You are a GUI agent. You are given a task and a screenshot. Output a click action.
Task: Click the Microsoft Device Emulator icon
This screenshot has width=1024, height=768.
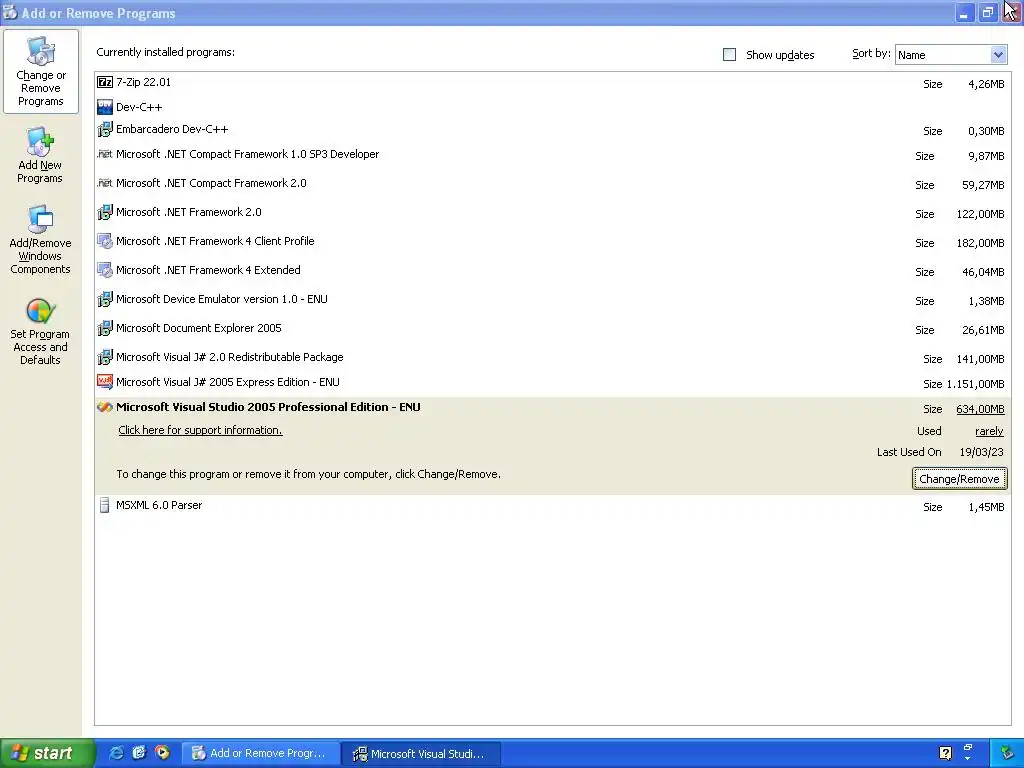click(104, 299)
